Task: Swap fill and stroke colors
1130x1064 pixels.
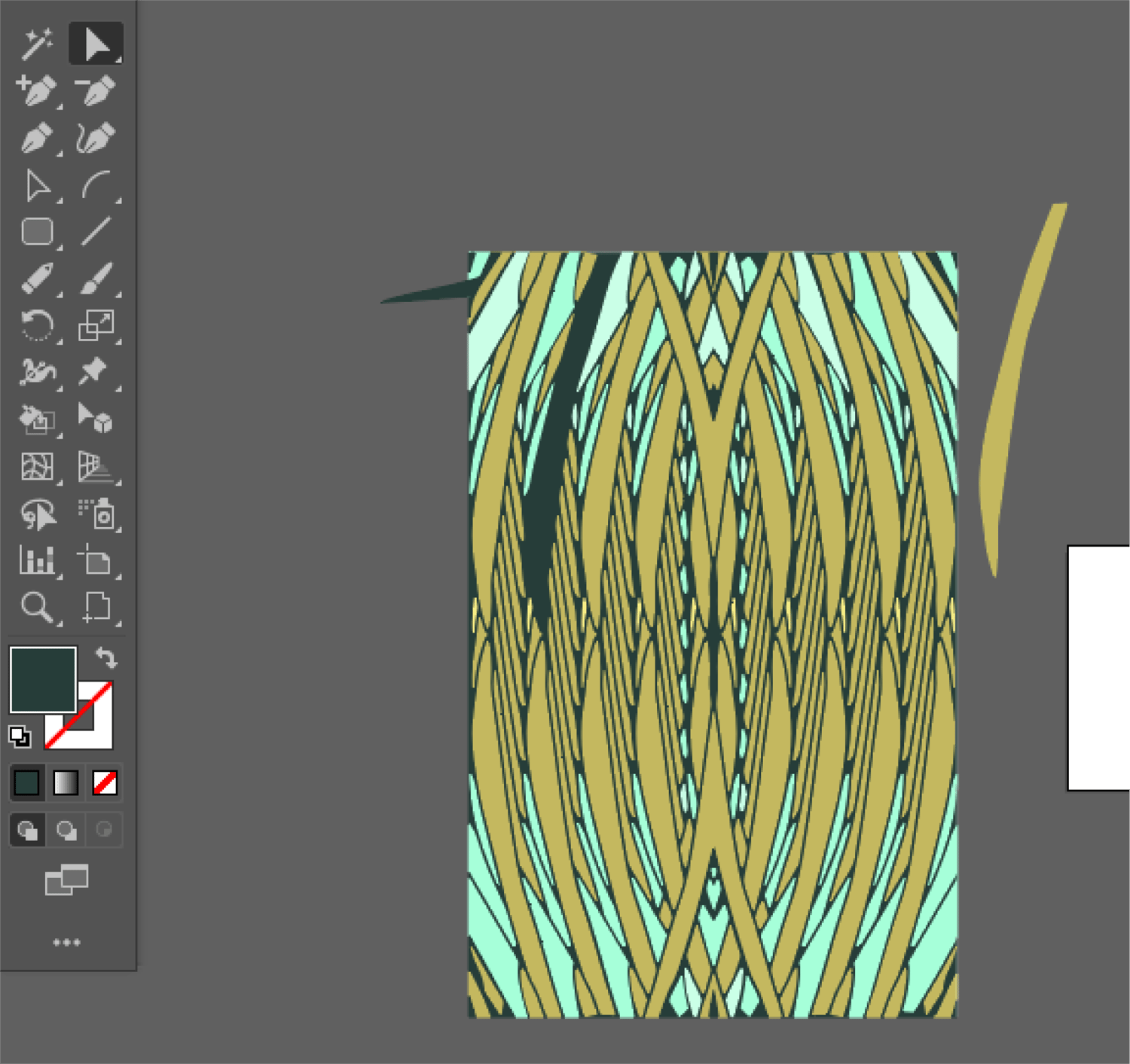Action: 106,658
